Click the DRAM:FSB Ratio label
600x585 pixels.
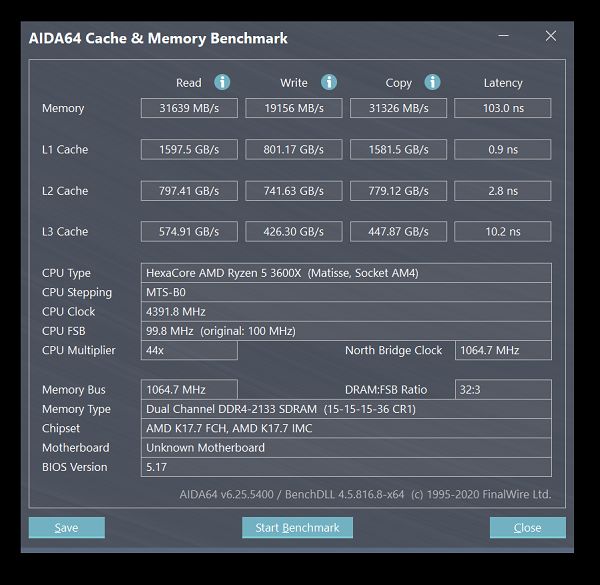pyautogui.click(x=386, y=390)
